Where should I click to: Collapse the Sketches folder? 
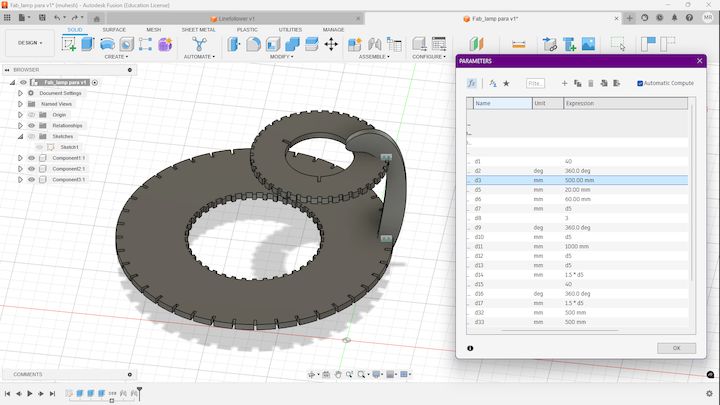(x=20, y=136)
